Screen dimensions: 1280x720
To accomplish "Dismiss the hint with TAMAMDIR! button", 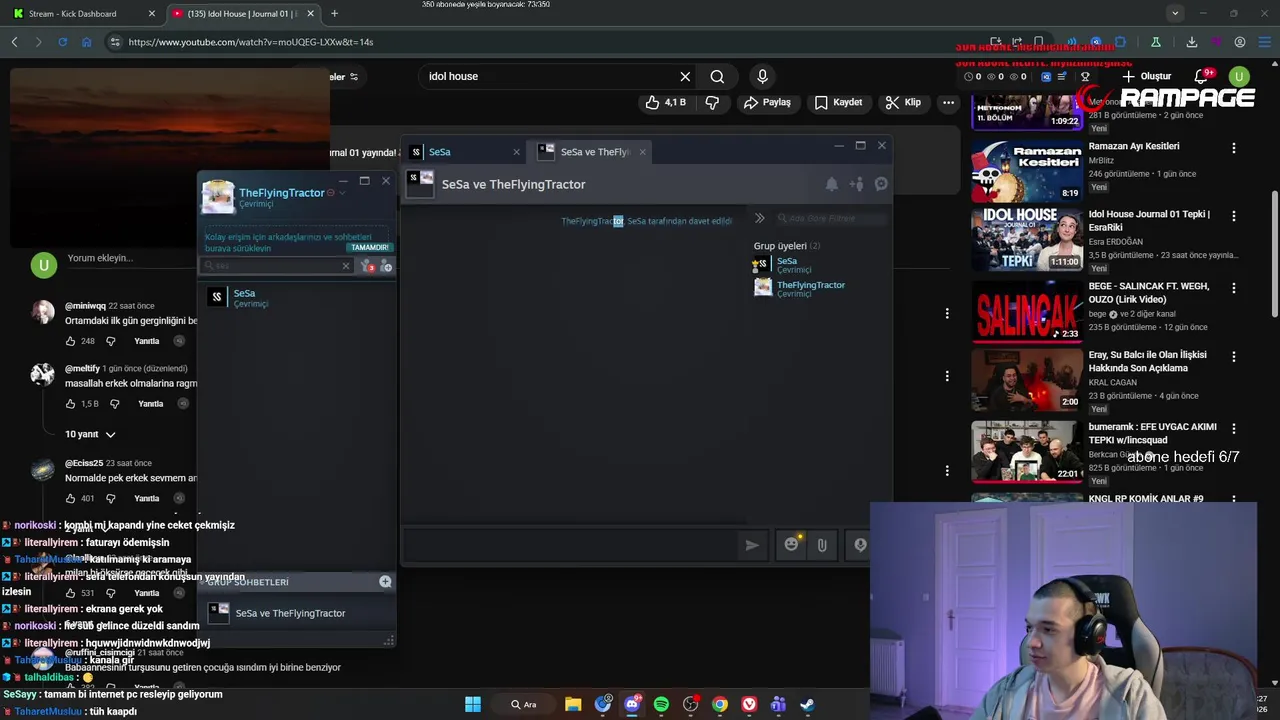I will coord(369,247).
